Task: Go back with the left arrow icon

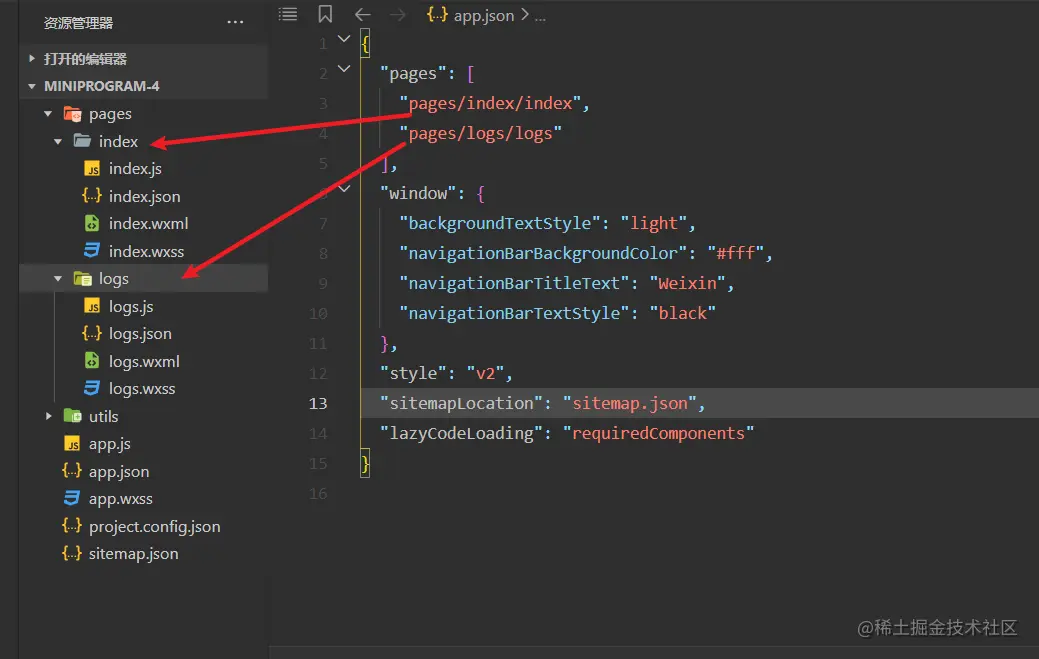Action: pos(362,14)
